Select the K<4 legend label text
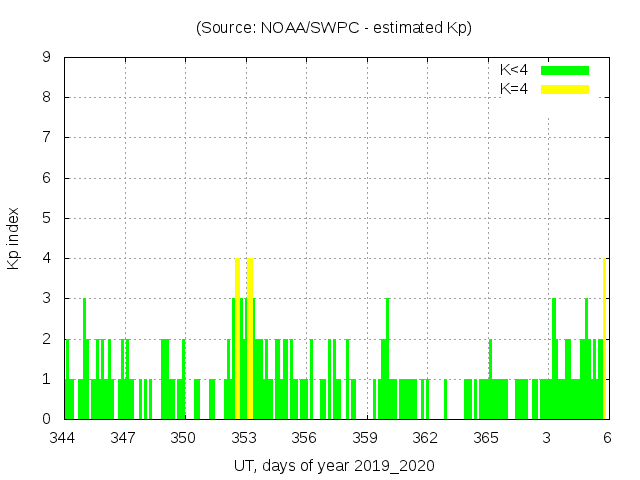 click(514, 70)
